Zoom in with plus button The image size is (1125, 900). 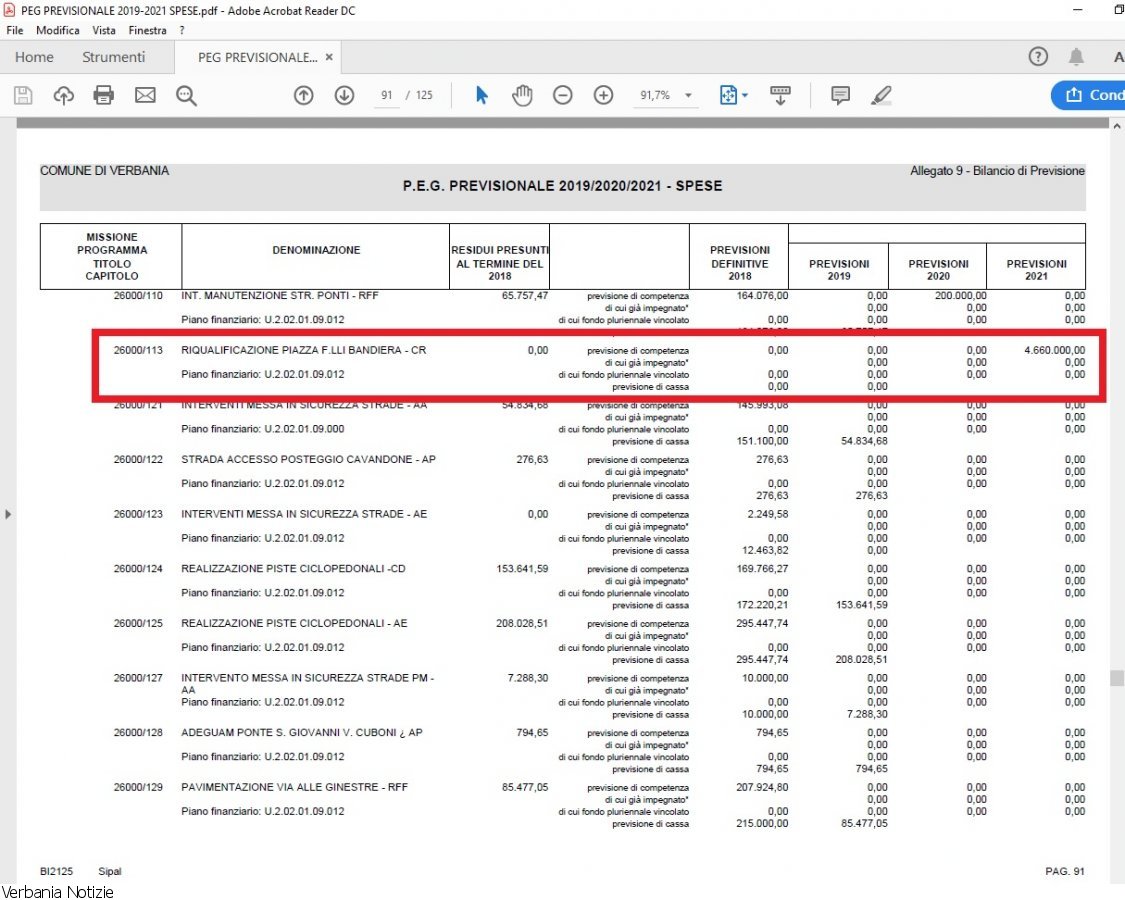coord(603,95)
